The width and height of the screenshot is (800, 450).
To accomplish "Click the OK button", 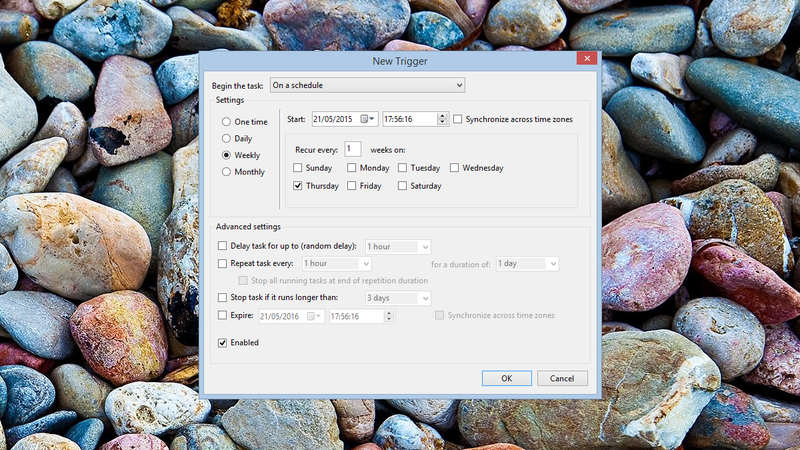I will pos(507,379).
